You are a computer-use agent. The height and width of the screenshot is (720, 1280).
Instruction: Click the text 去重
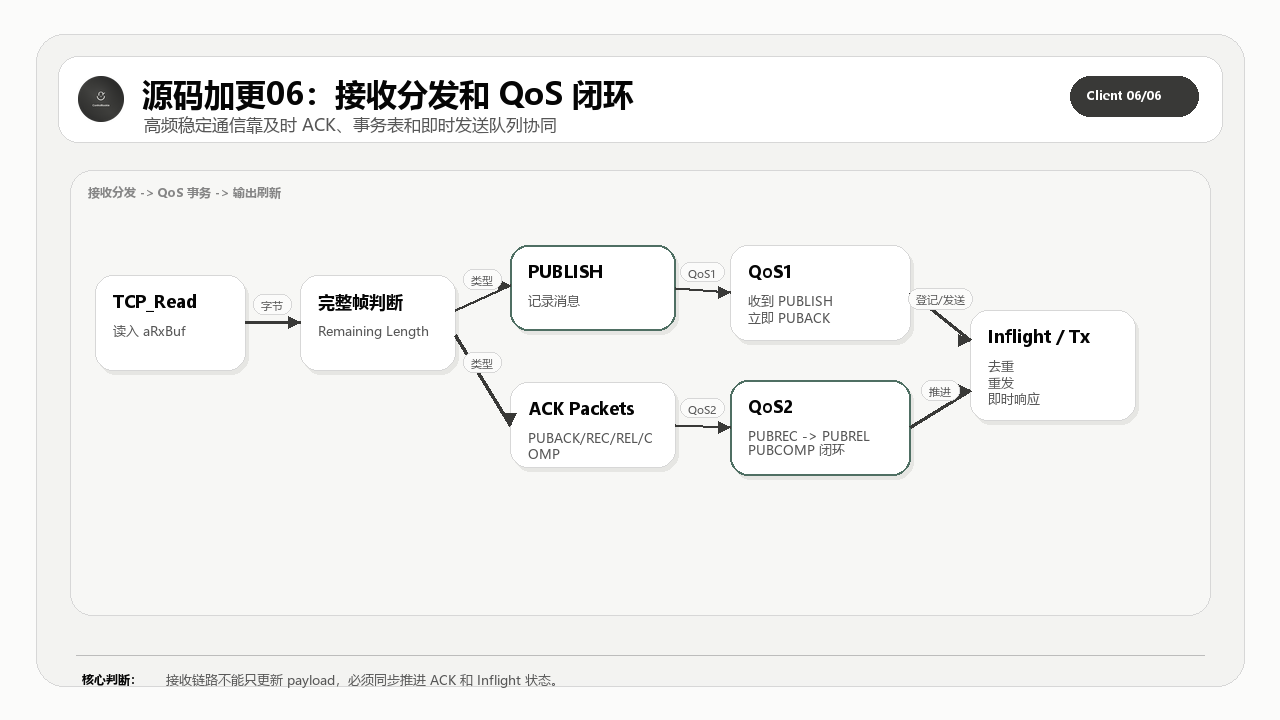click(1001, 367)
